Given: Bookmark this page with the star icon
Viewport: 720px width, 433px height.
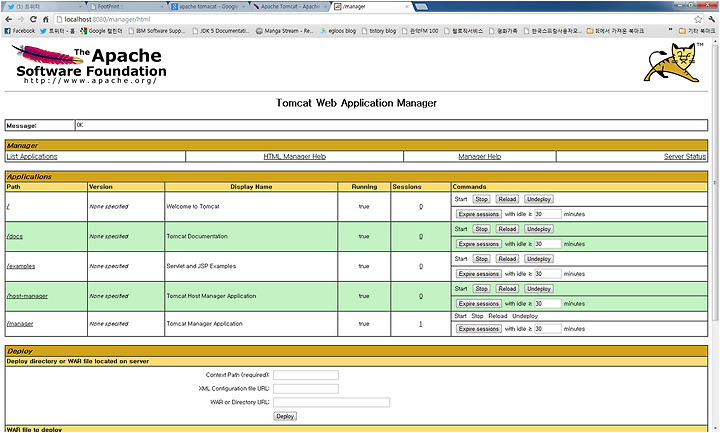Looking at the screenshot, I should (x=698, y=19).
